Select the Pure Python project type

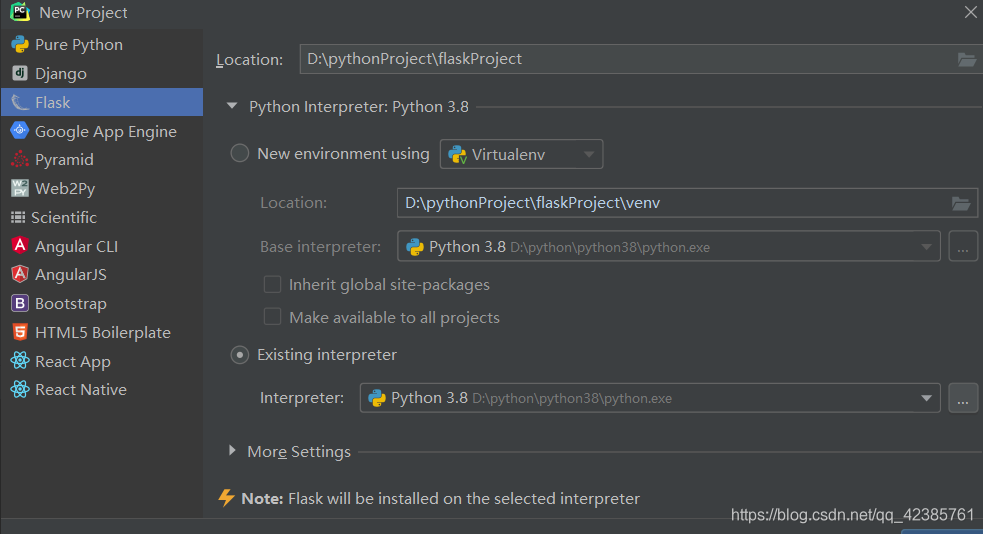click(102, 44)
